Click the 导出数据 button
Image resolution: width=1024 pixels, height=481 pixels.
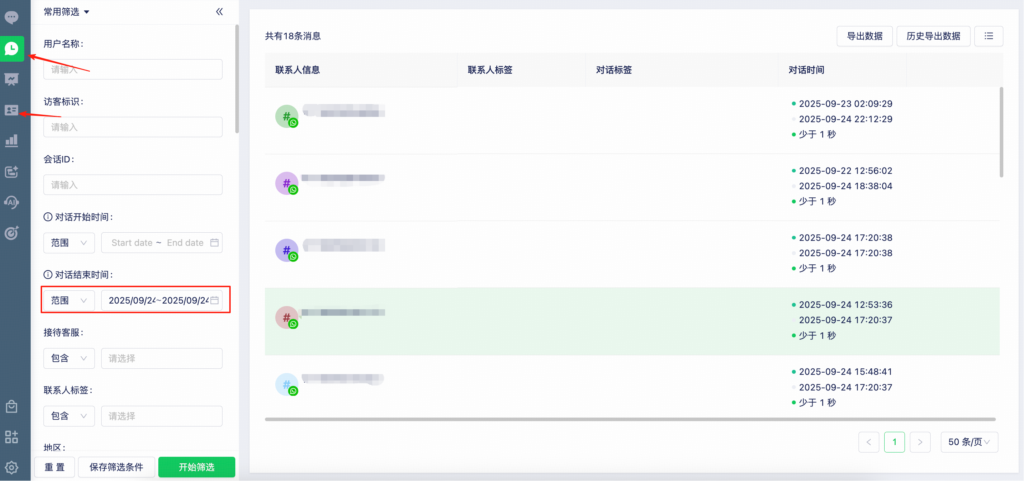pyautogui.click(x=864, y=36)
